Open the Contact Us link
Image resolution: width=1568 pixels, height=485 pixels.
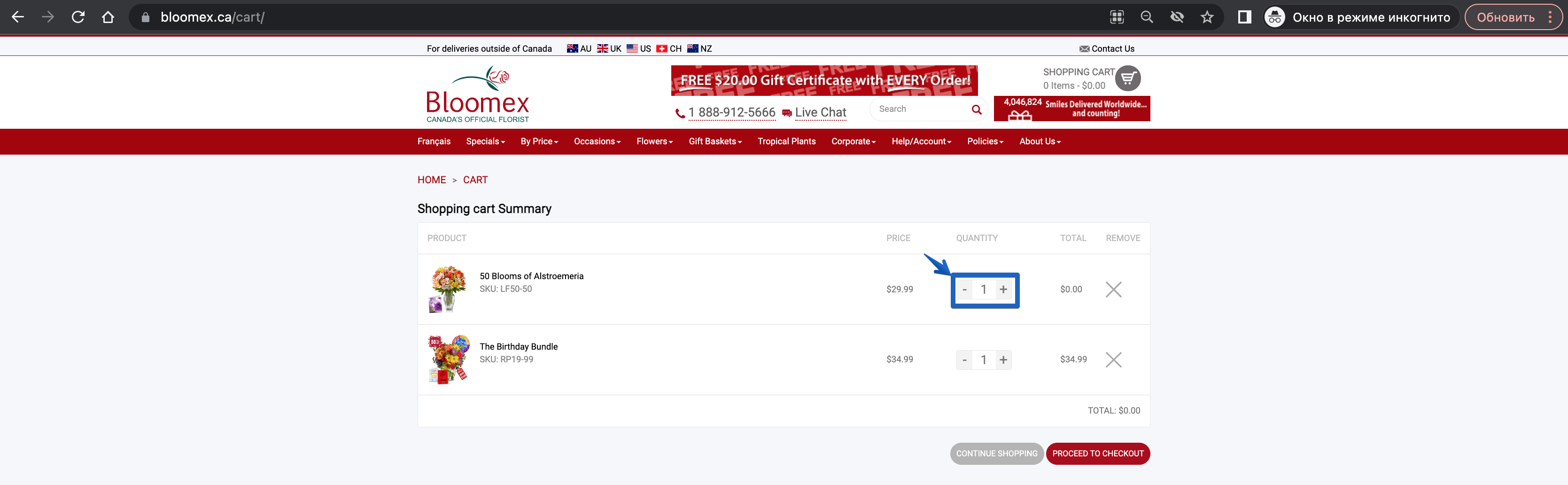coord(1107,49)
